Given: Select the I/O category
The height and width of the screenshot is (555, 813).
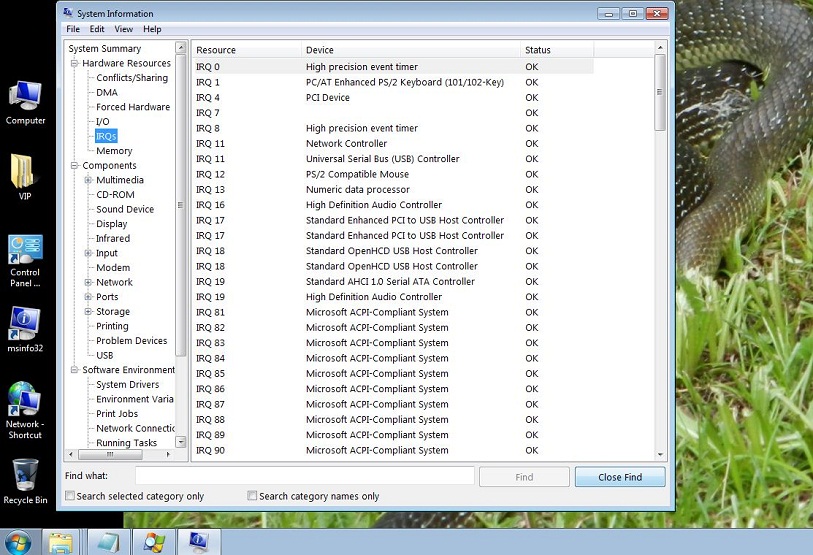Looking at the screenshot, I should tap(103, 121).
